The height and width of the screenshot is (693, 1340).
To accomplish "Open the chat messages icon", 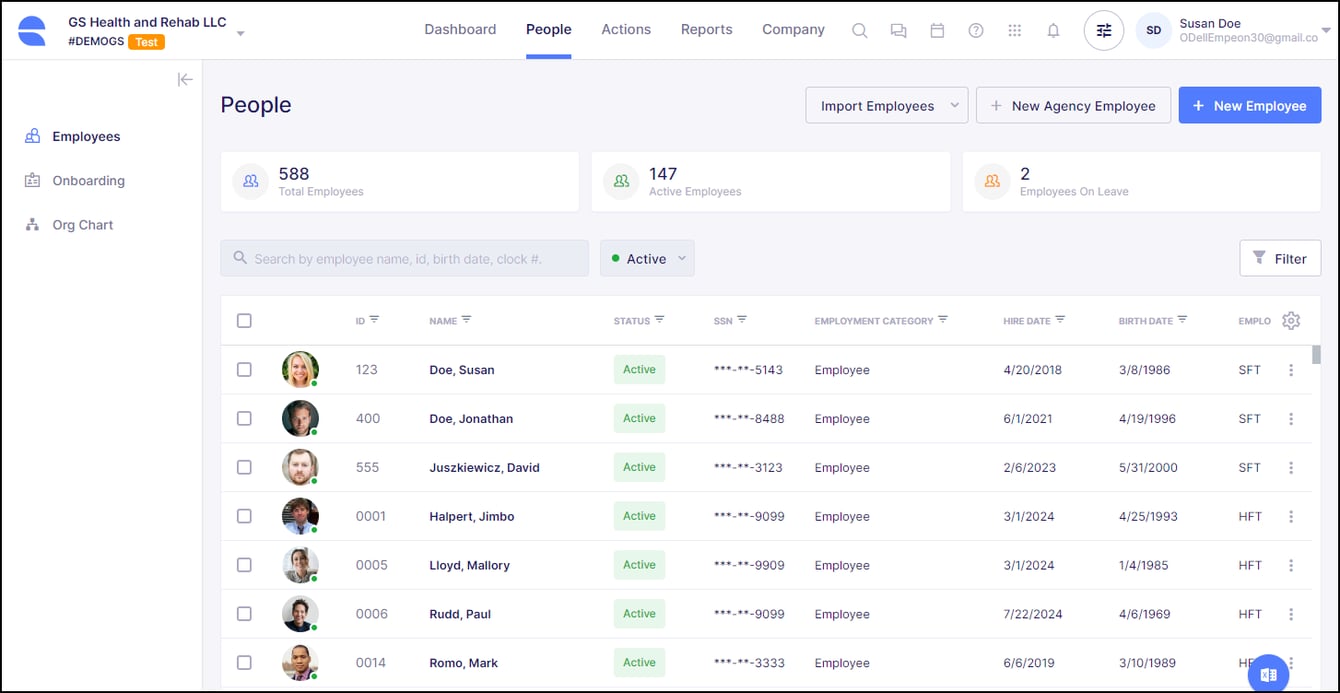I will [x=898, y=30].
